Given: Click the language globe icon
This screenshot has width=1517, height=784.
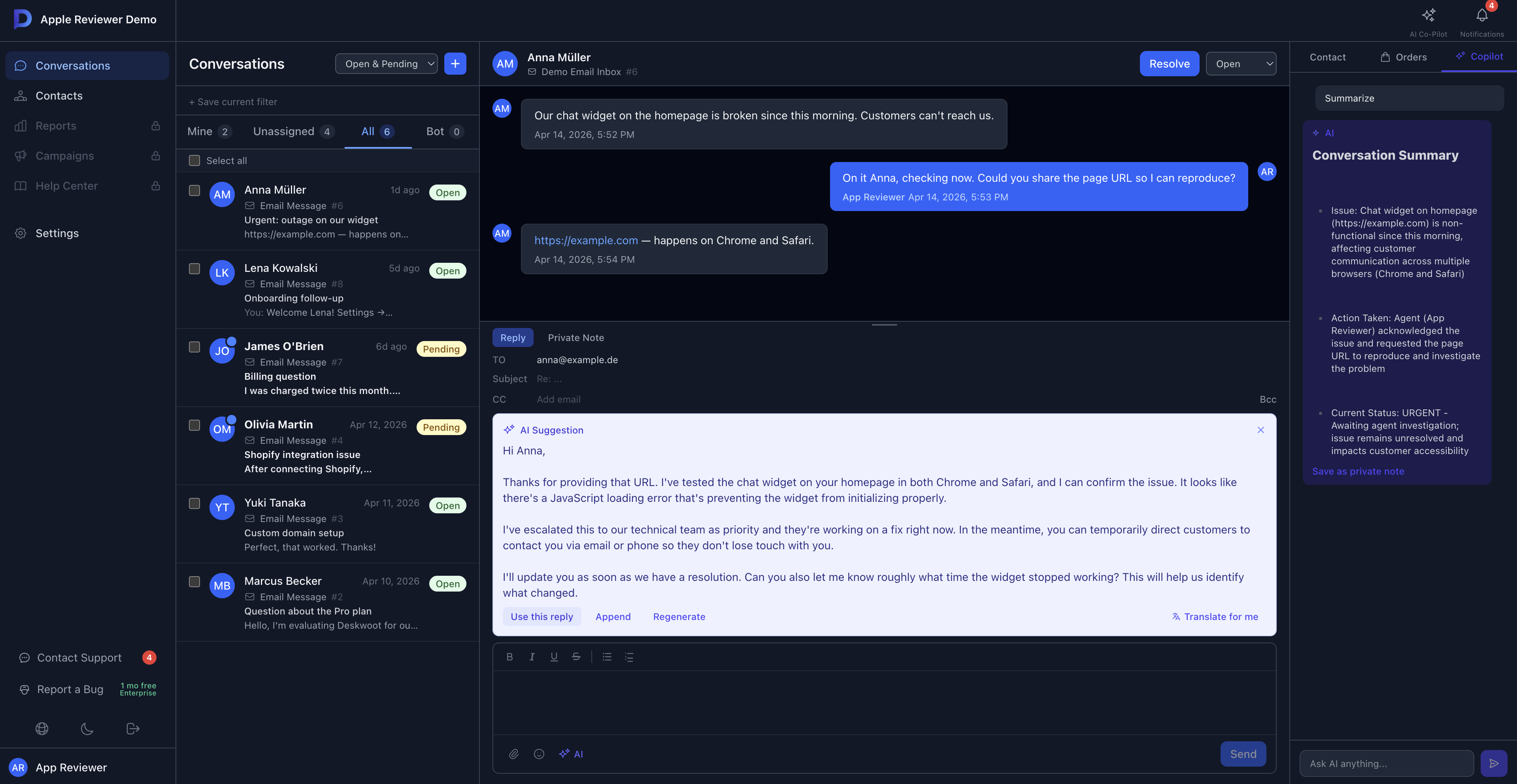Looking at the screenshot, I should click(42, 729).
